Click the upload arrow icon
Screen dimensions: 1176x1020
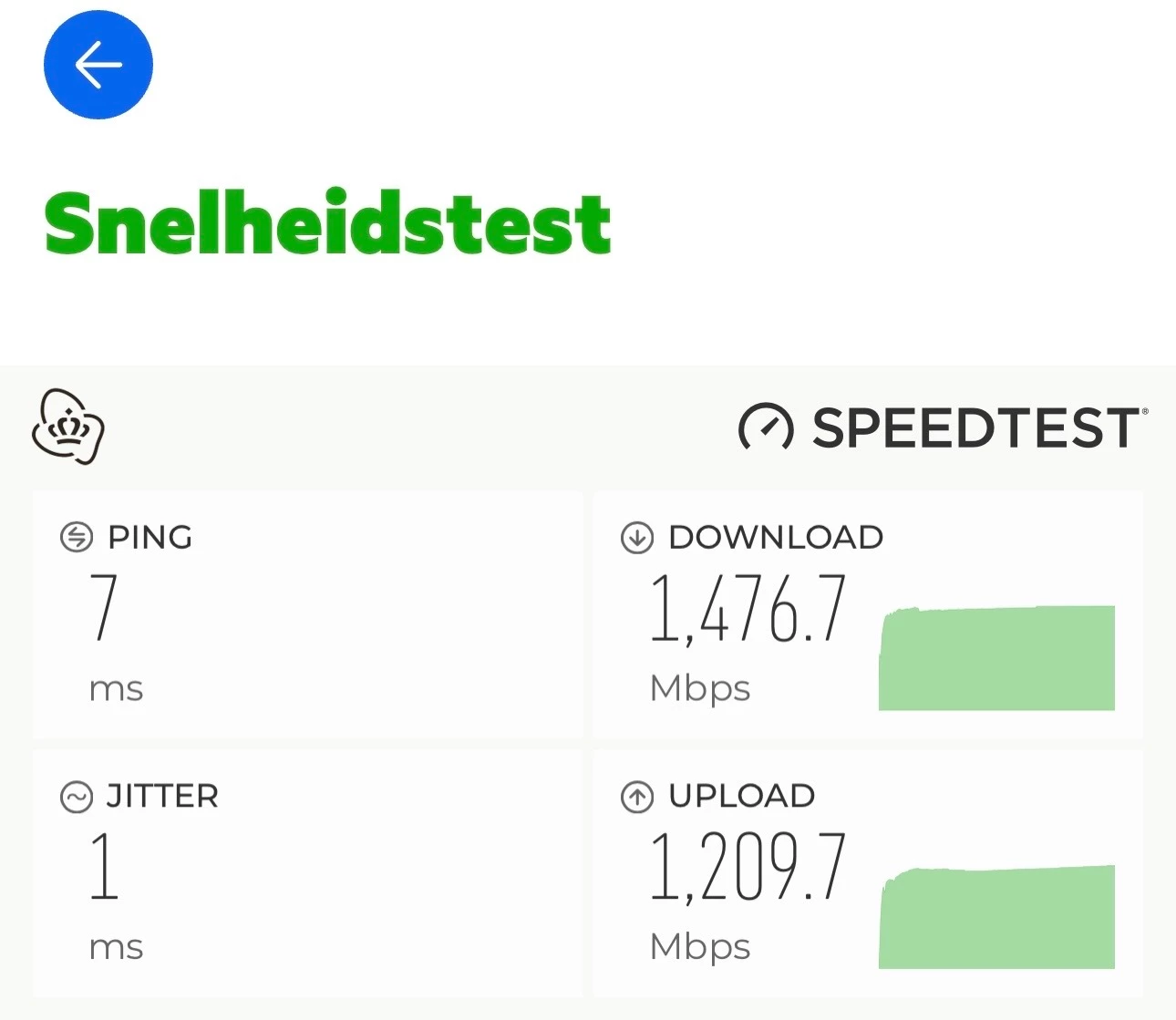point(637,797)
